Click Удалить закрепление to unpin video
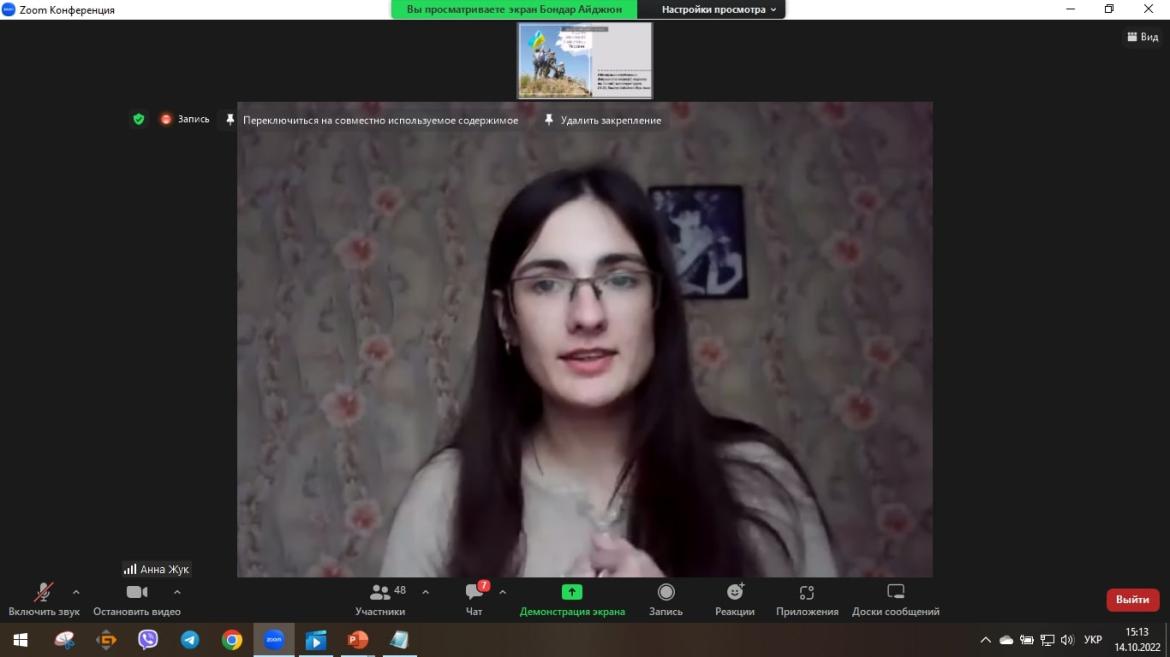This screenshot has width=1170, height=657. (603, 120)
